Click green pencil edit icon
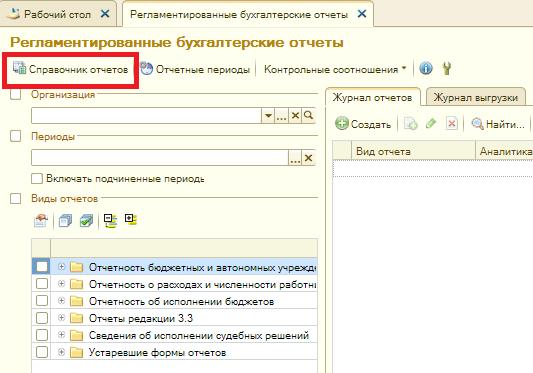Image resolution: width=533 pixels, height=373 pixels. [431, 123]
